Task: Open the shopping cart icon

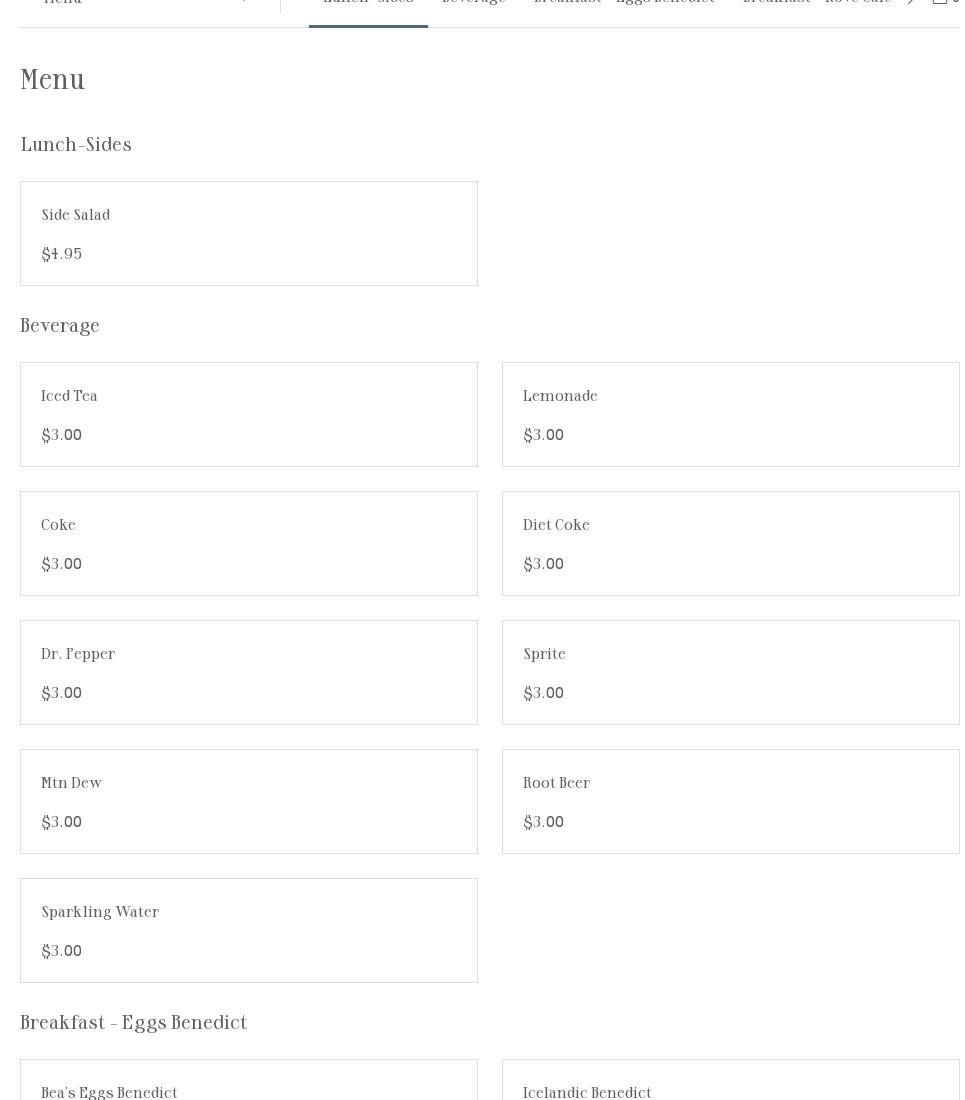Action: 941,3
